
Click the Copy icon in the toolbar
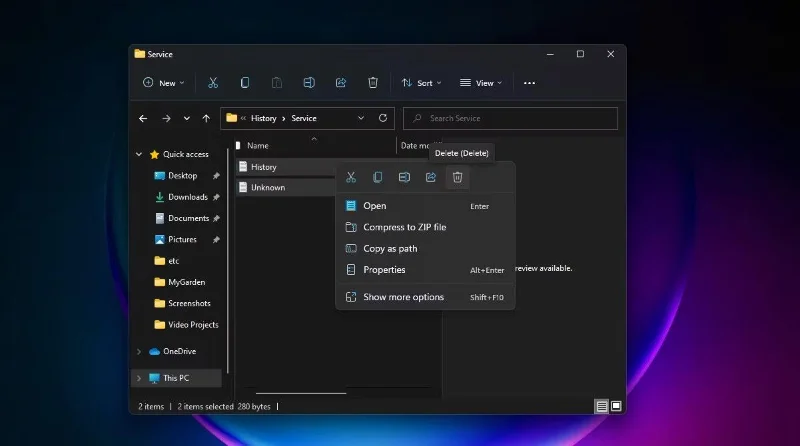point(245,83)
